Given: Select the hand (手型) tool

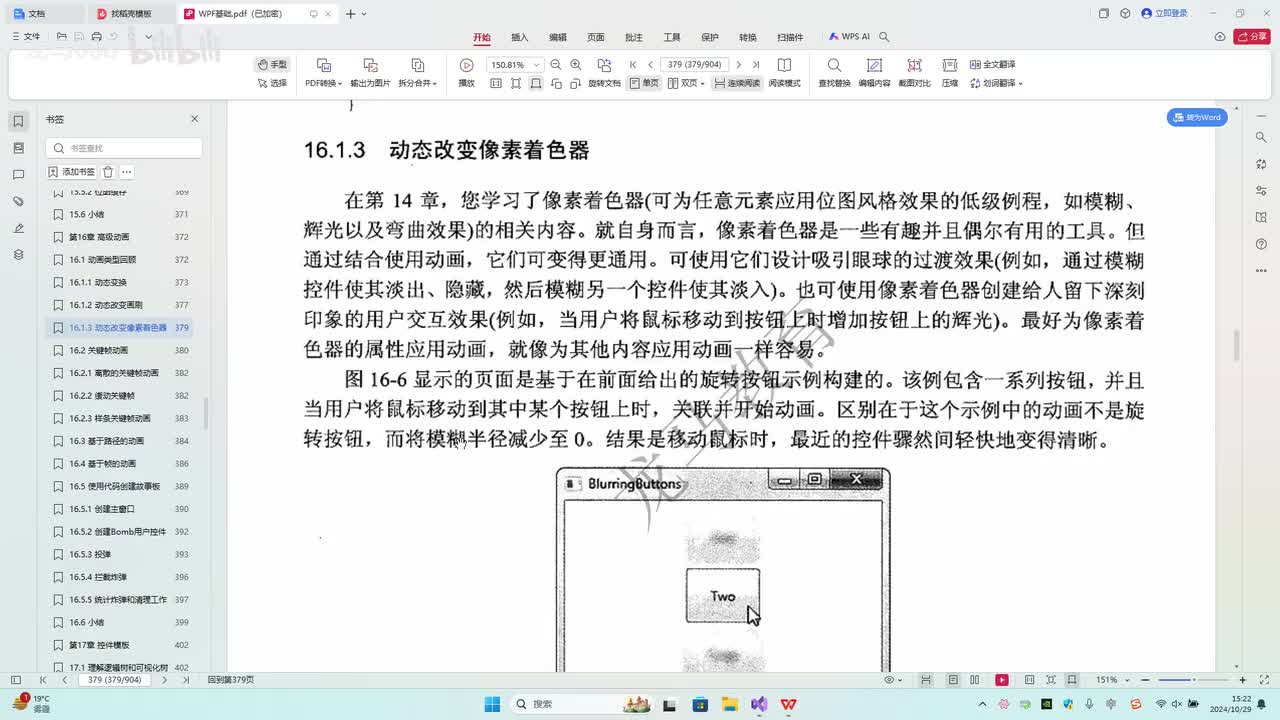Looking at the screenshot, I should 272,64.
